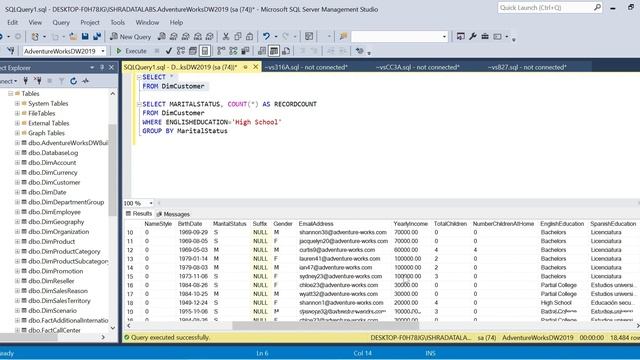640x360 pixels.
Task: Expand the System Tables node
Action: 17,103
